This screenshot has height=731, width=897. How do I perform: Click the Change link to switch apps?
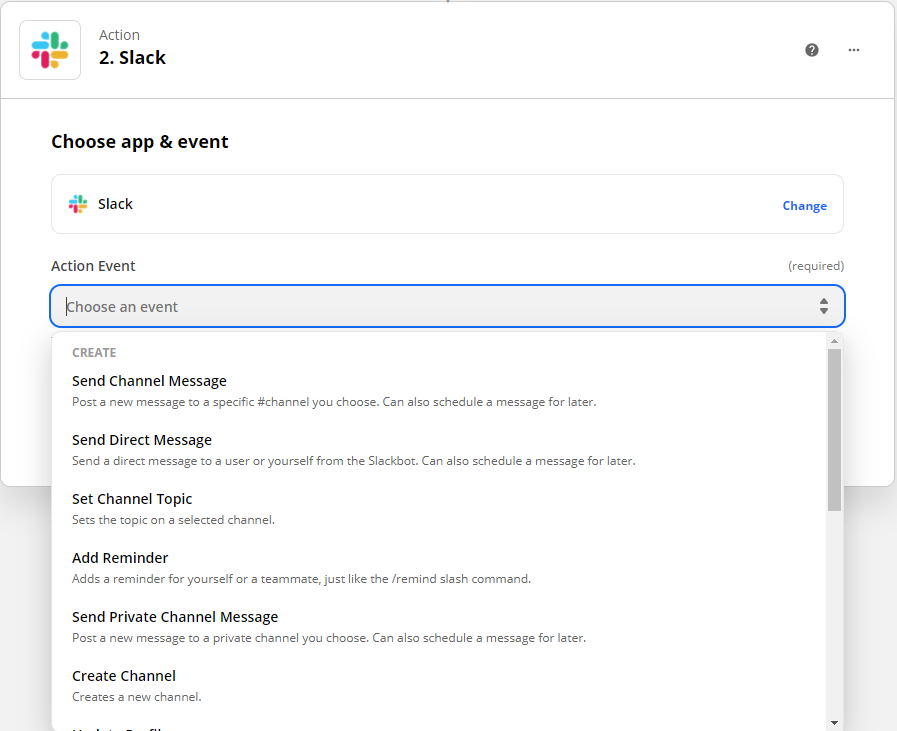click(x=804, y=206)
